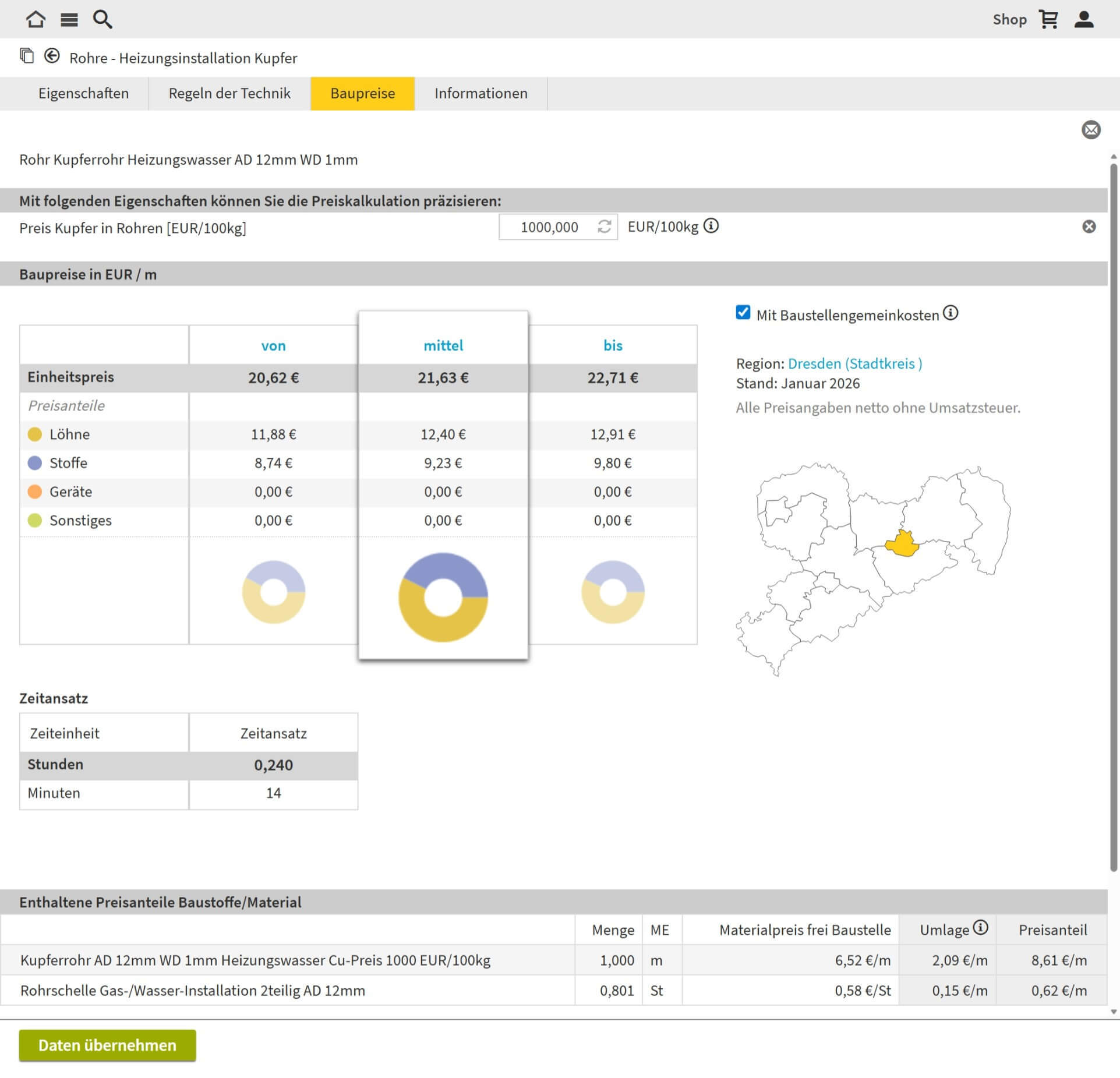This screenshot has width=1120, height=1078.
Task: Open the Informationen tab
Action: point(480,93)
